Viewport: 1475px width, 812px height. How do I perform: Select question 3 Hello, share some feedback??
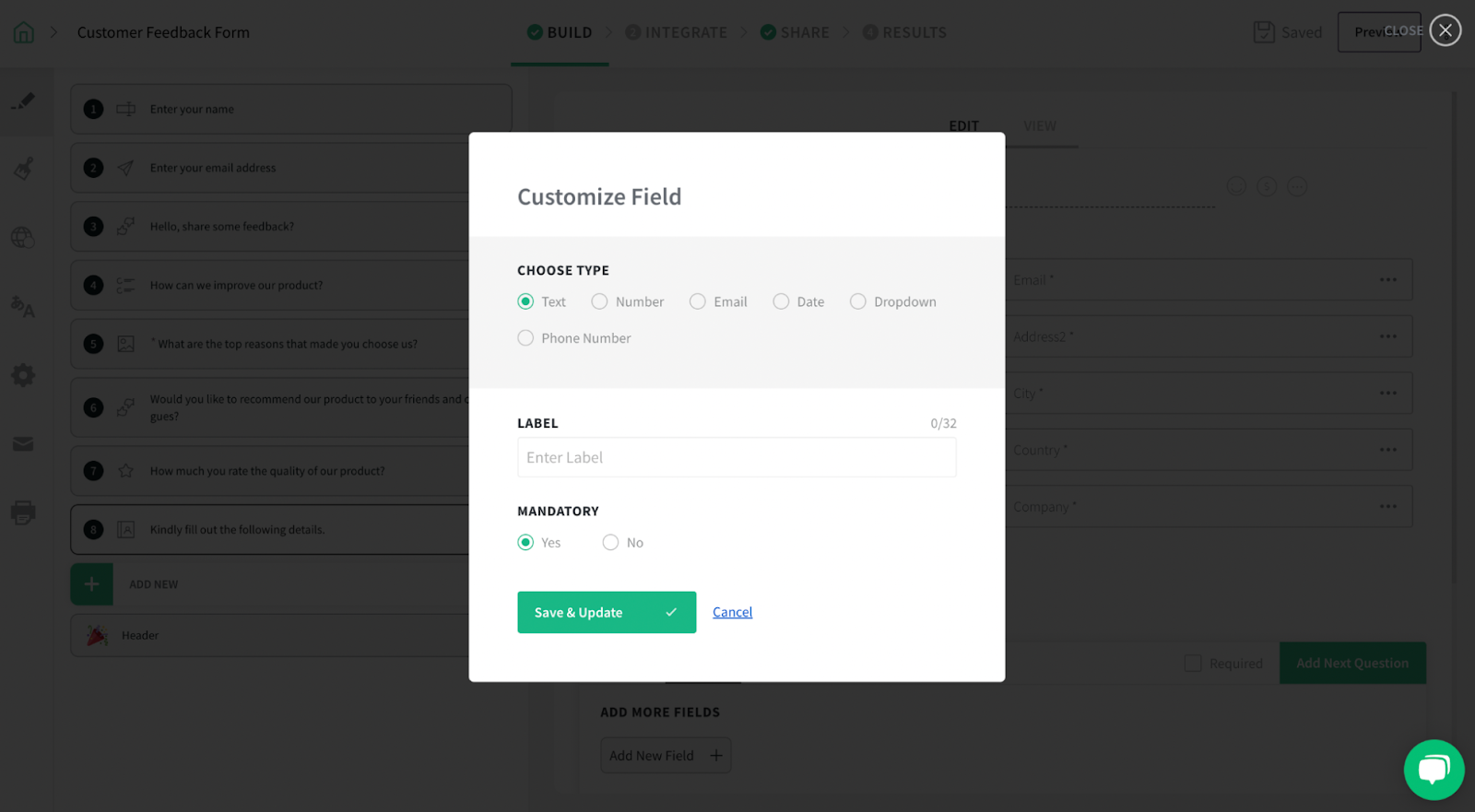coord(291,227)
